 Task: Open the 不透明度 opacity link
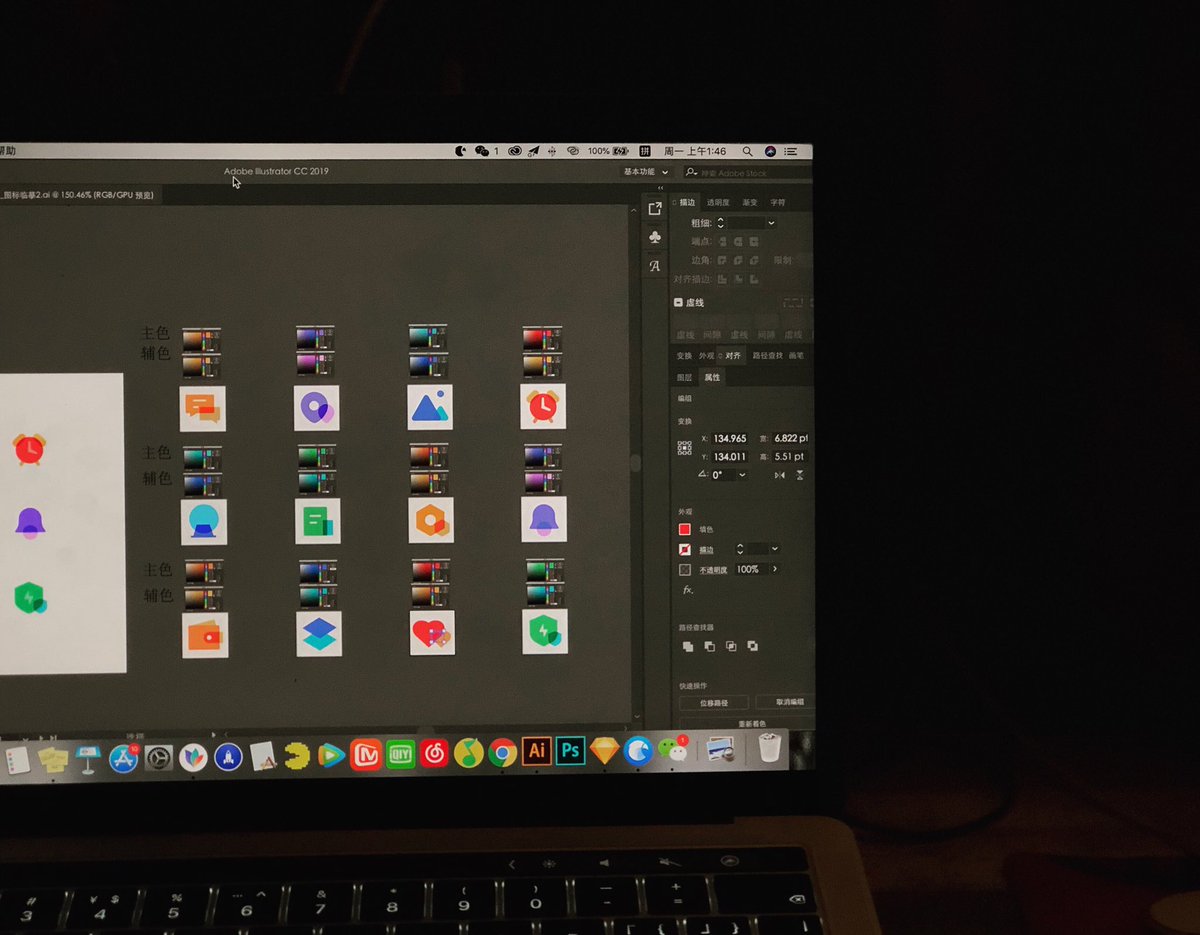click(x=714, y=570)
